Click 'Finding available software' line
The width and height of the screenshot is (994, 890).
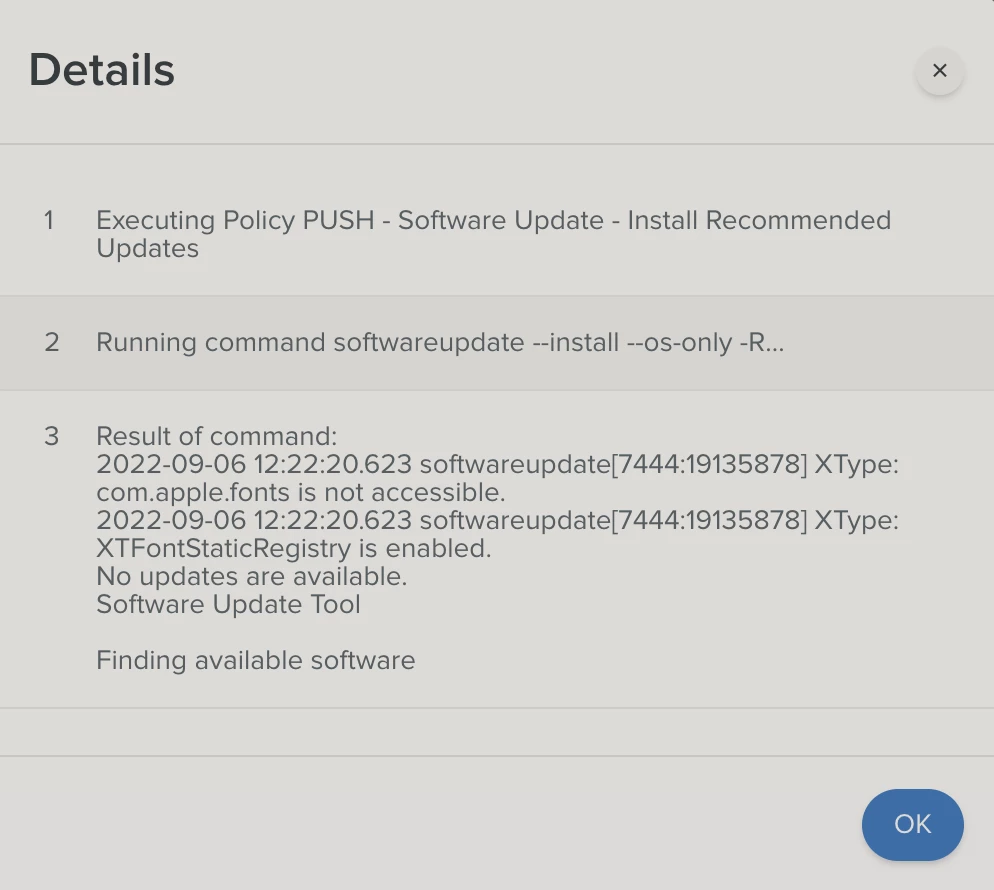[255, 661]
